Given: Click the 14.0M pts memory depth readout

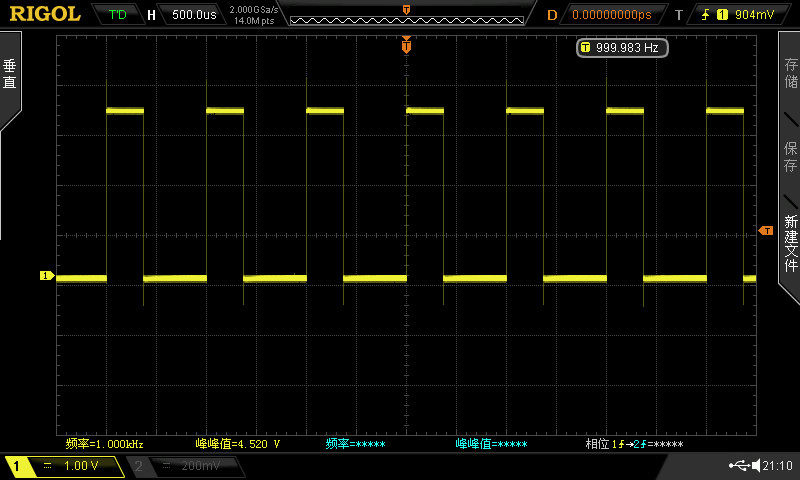Looking at the screenshot, I should click(x=254, y=21).
